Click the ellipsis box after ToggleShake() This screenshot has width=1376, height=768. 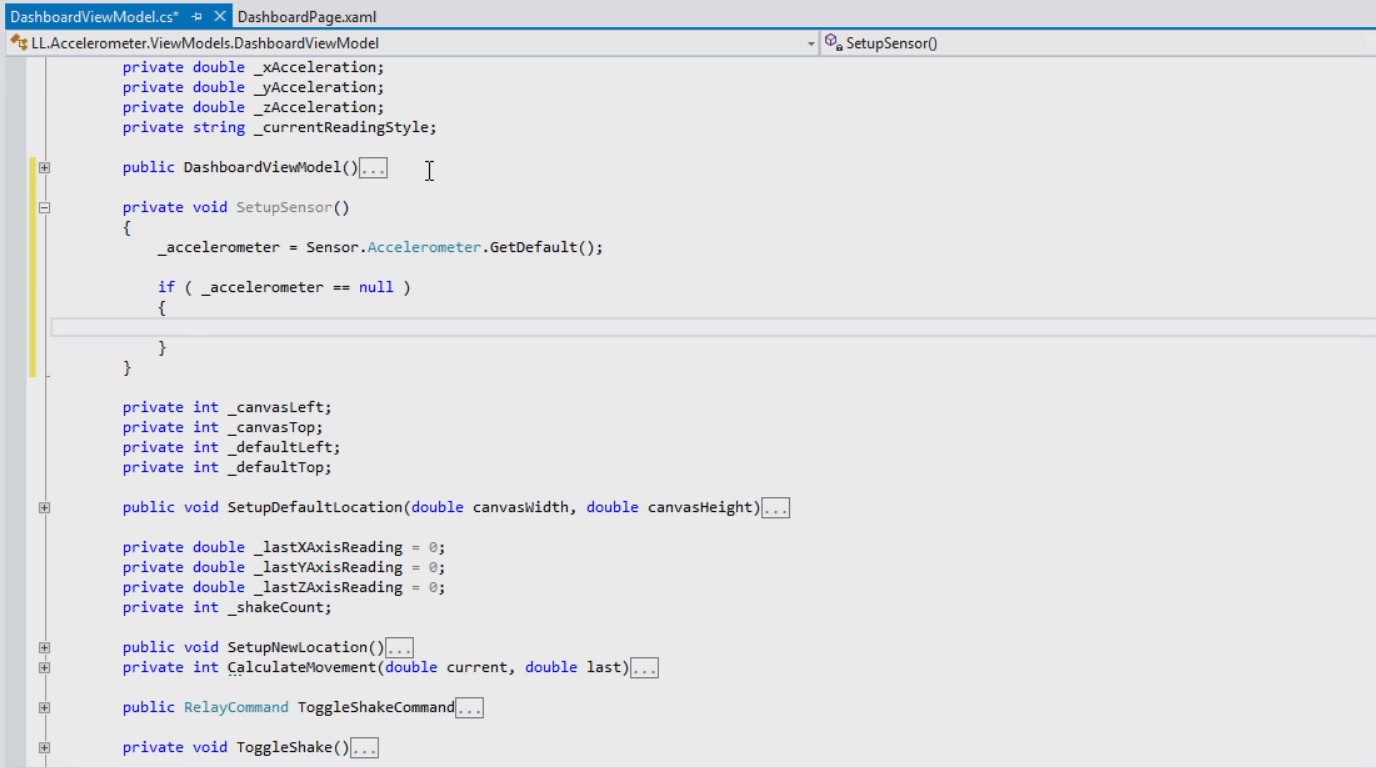365,749
